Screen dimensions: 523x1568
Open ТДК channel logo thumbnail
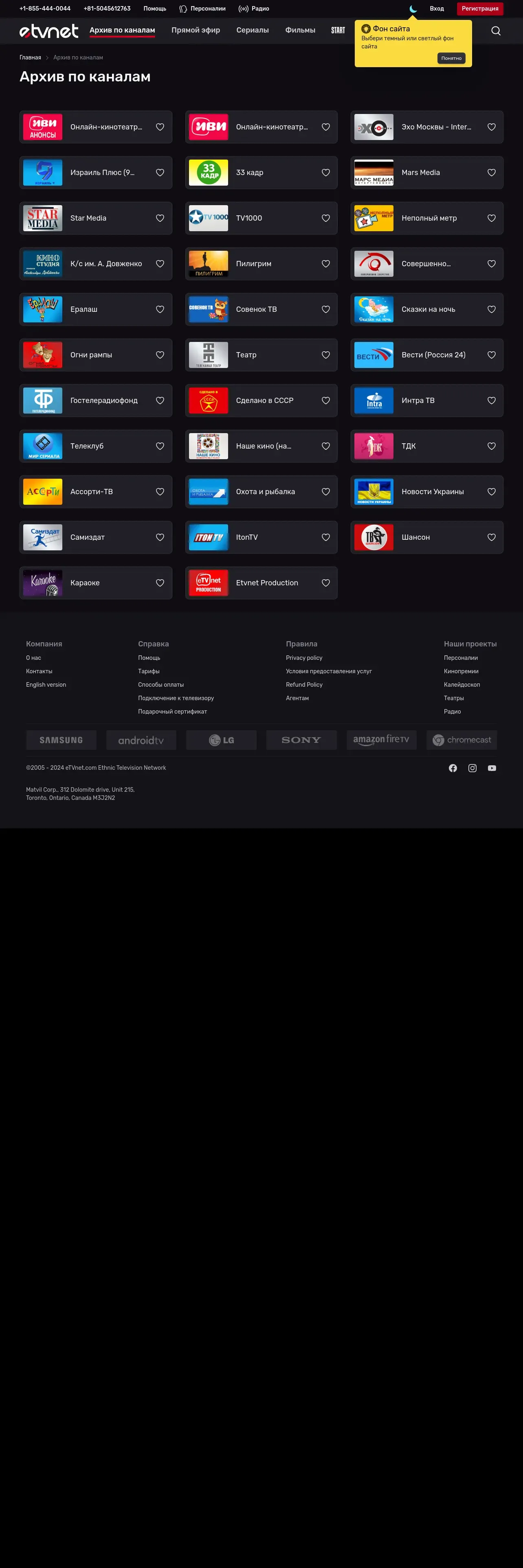[374, 446]
